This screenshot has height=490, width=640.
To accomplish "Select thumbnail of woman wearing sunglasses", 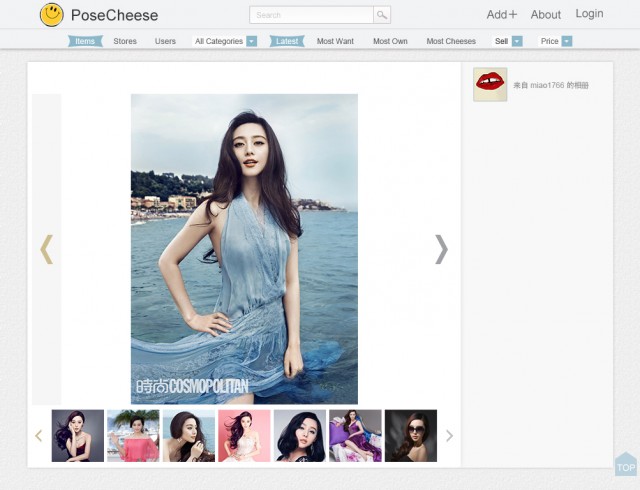I will click(x=411, y=436).
